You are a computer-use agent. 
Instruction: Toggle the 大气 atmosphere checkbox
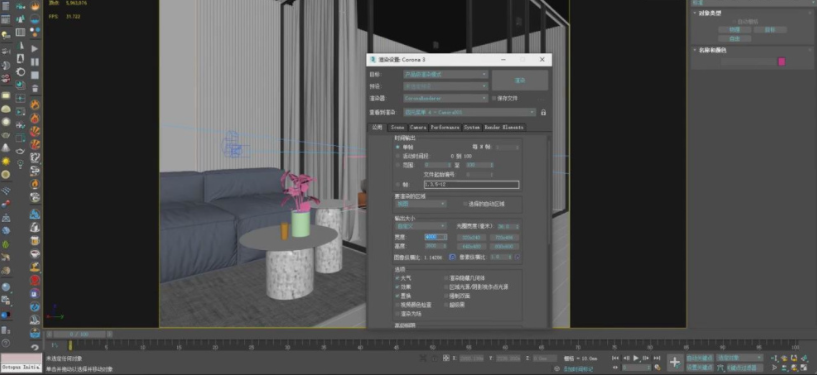tap(398, 278)
